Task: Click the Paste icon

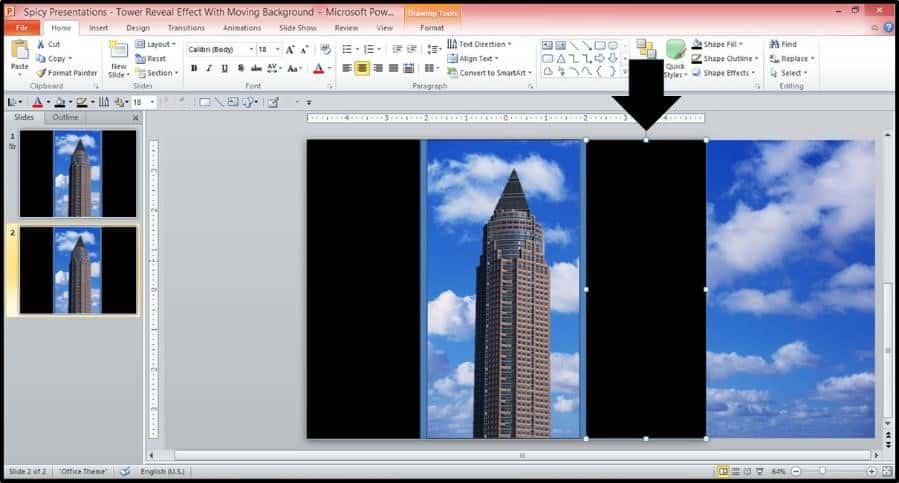Action: (19, 50)
